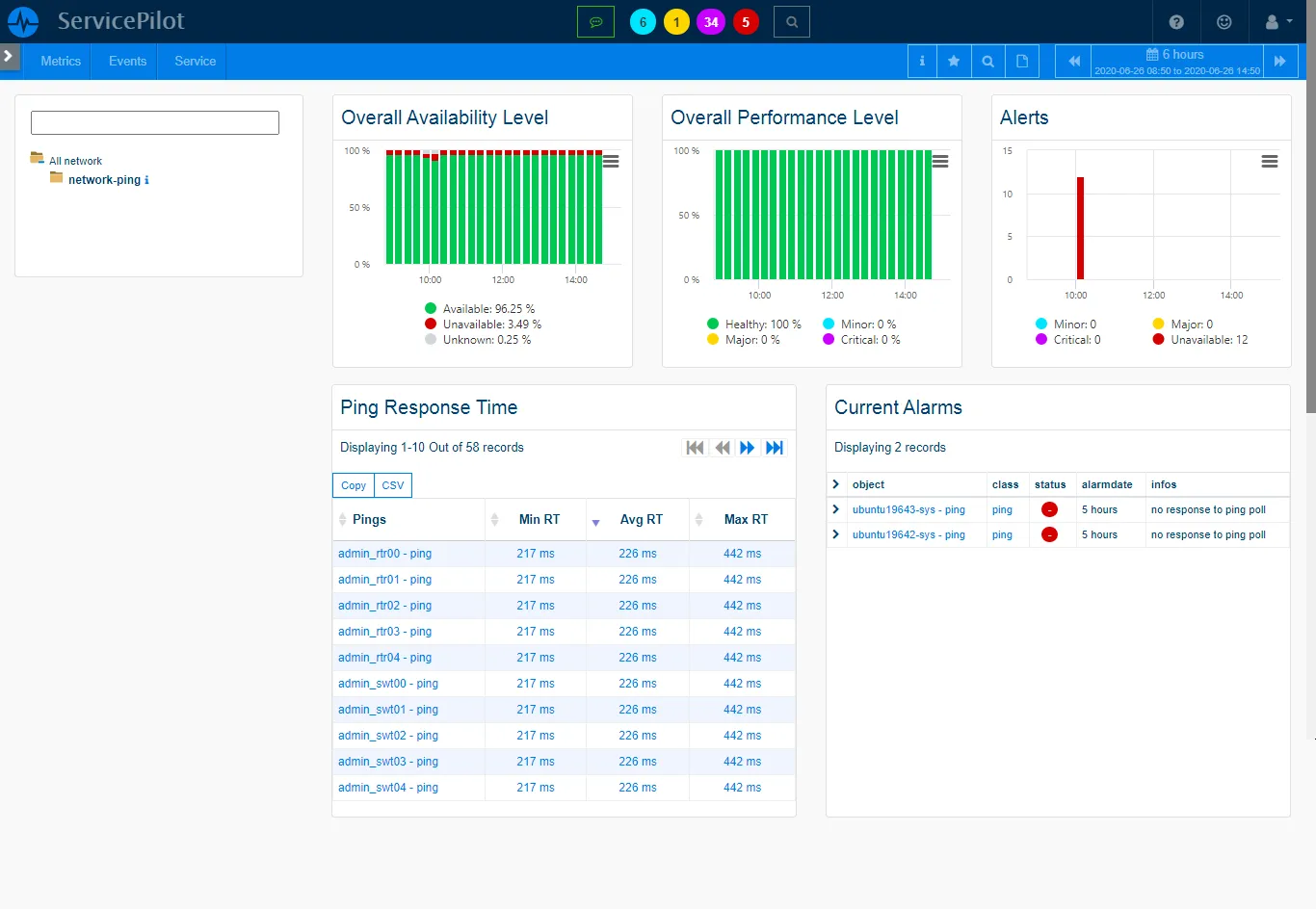Switch to the Events tab

(125, 61)
